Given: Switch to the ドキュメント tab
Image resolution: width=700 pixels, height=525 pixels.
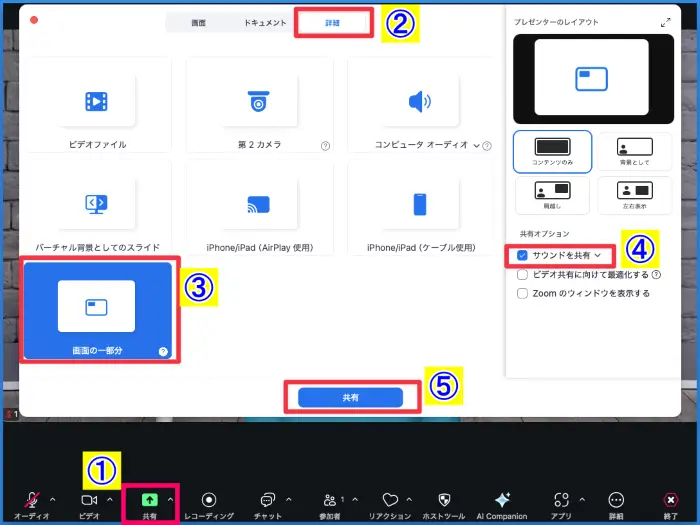Looking at the screenshot, I should pos(262,21).
